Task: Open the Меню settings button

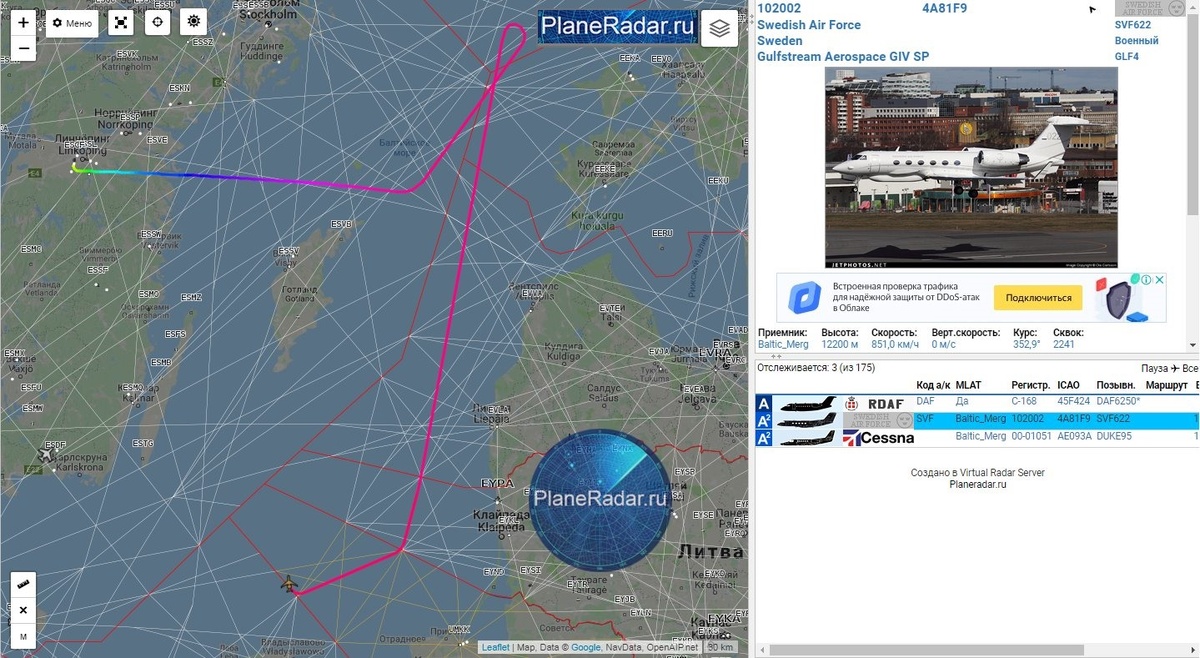Action: point(72,23)
